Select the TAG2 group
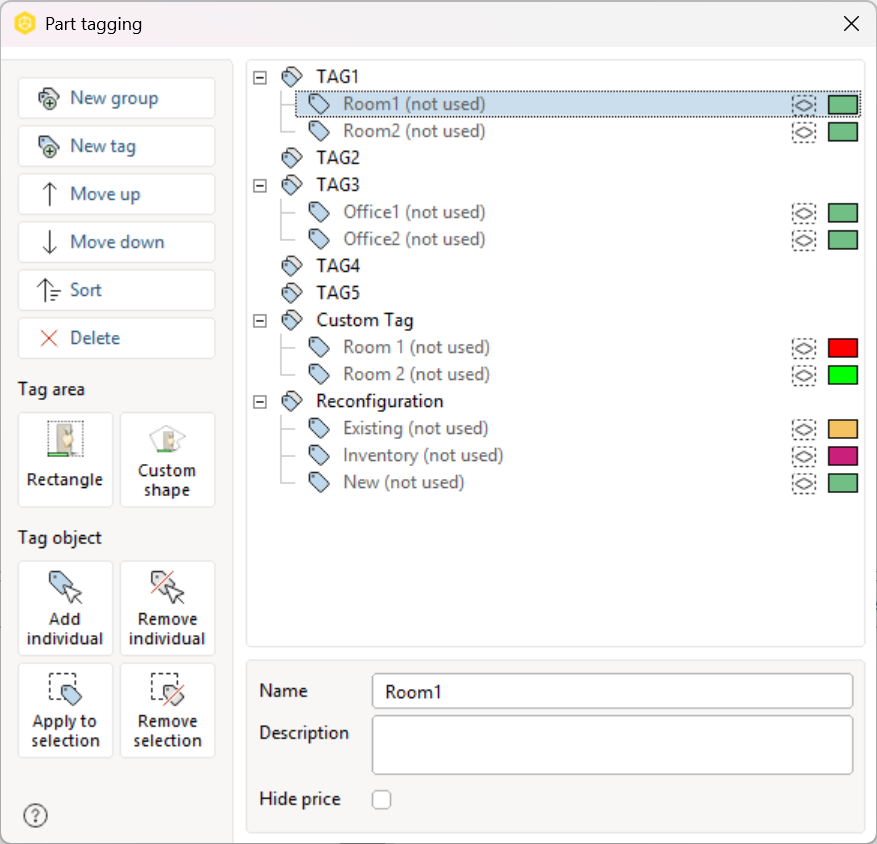 [x=338, y=158]
